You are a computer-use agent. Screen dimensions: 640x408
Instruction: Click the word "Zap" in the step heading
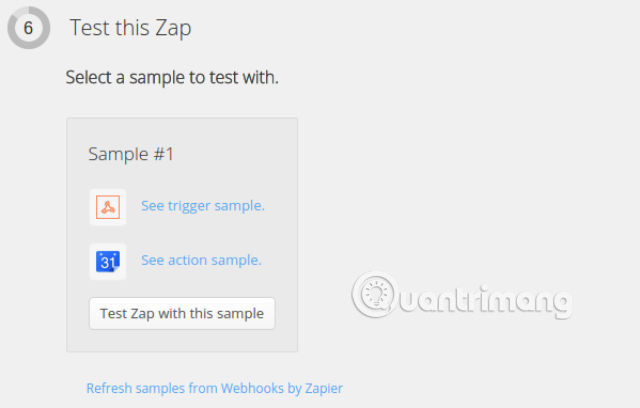tap(172, 28)
